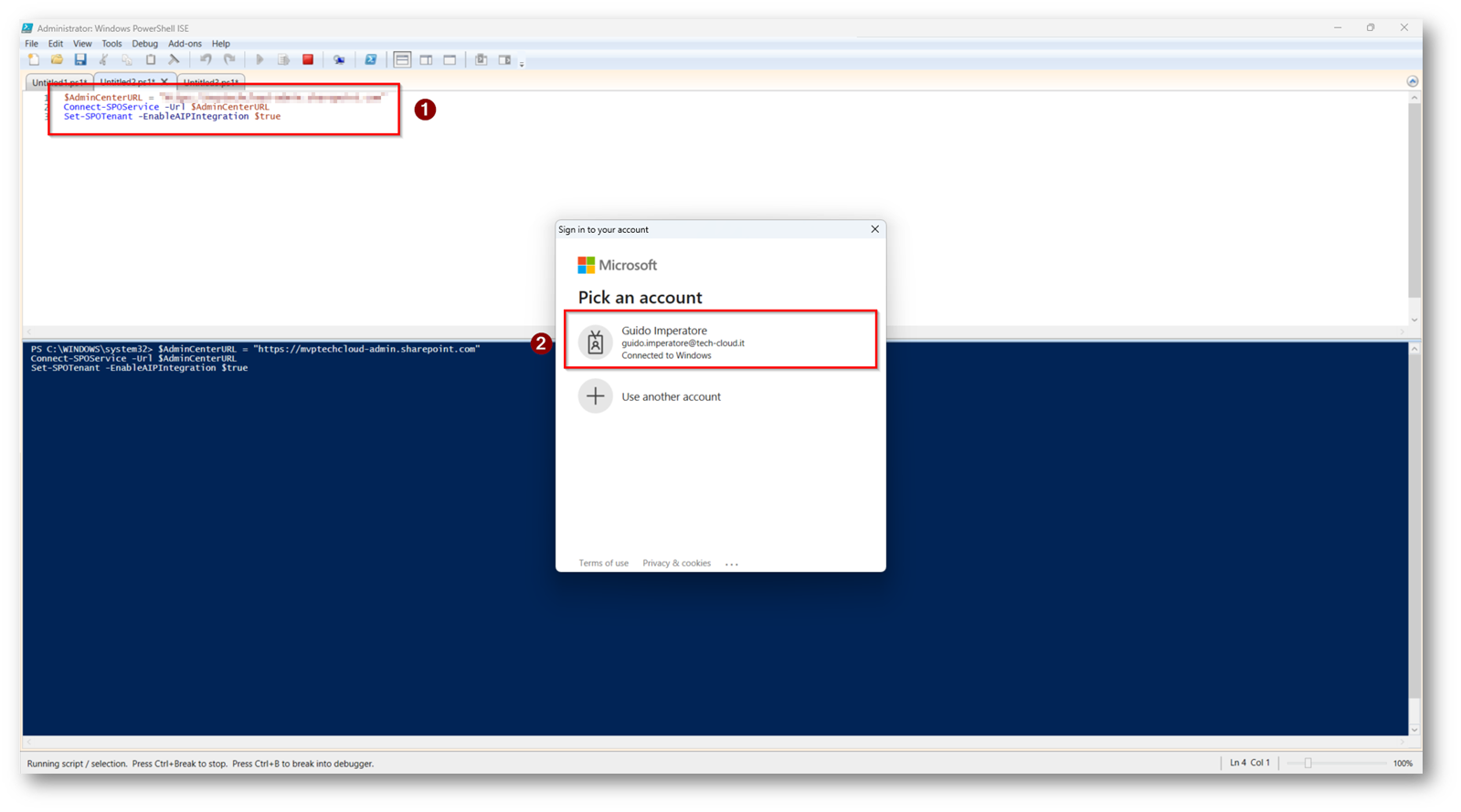Click the $AdminCenterURL assignment line in the editor
This screenshot has width=1461, height=812.
(x=224, y=97)
